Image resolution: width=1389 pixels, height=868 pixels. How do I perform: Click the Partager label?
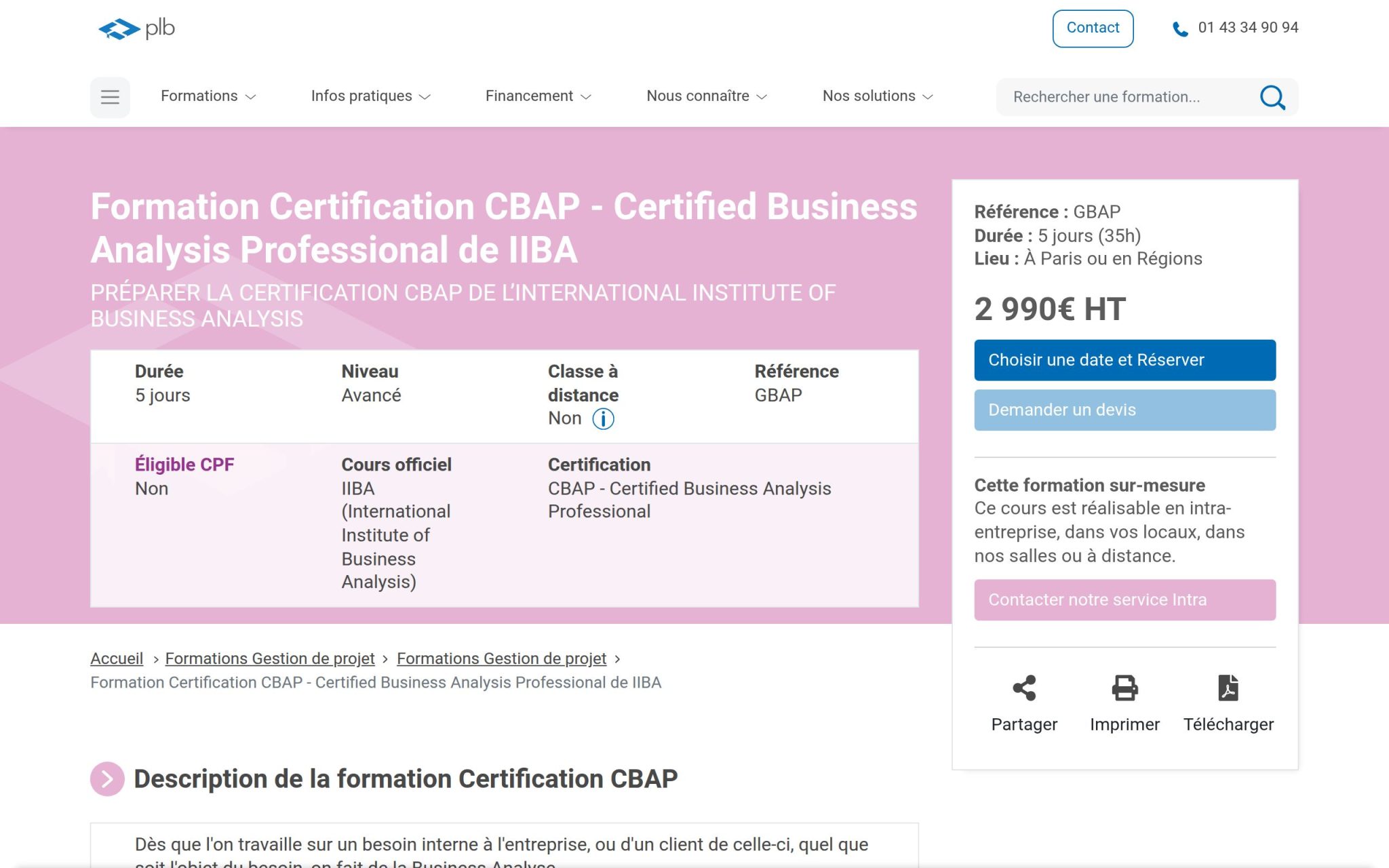tap(1024, 724)
